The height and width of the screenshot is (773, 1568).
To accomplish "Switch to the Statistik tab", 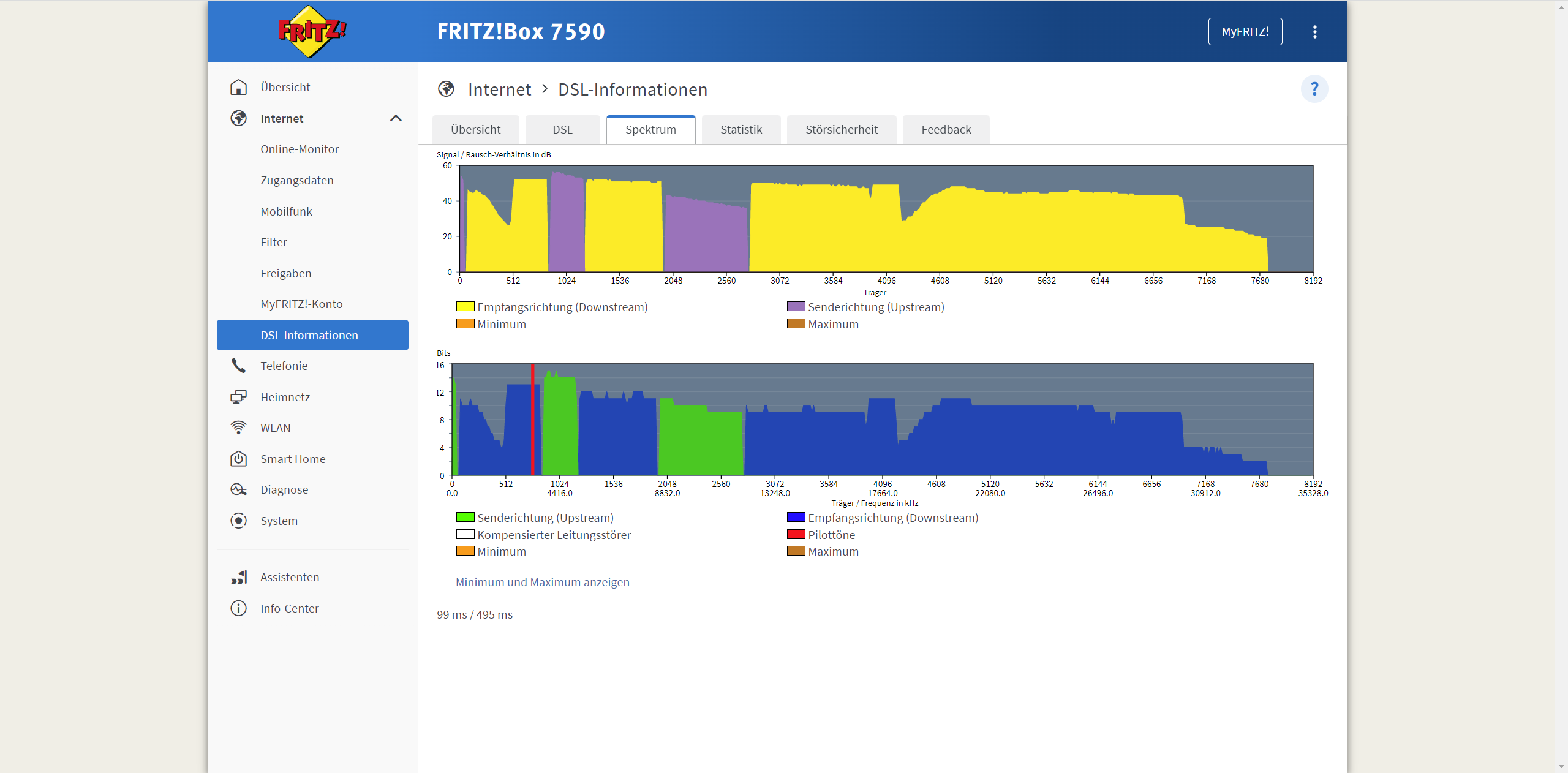I will 741,129.
